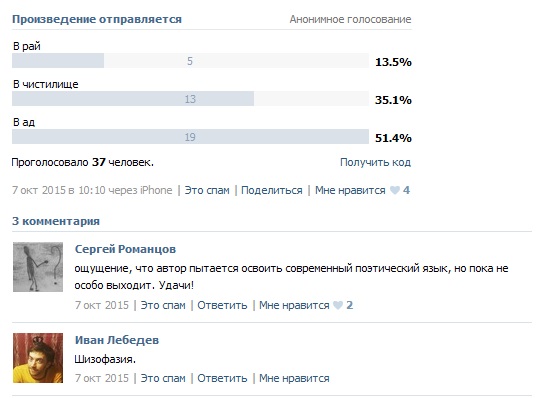The width and height of the screenshot is (543, 398).
Task: Open Сергей Романцов's avatar thumbnail
Action: [x=38, y=267]
